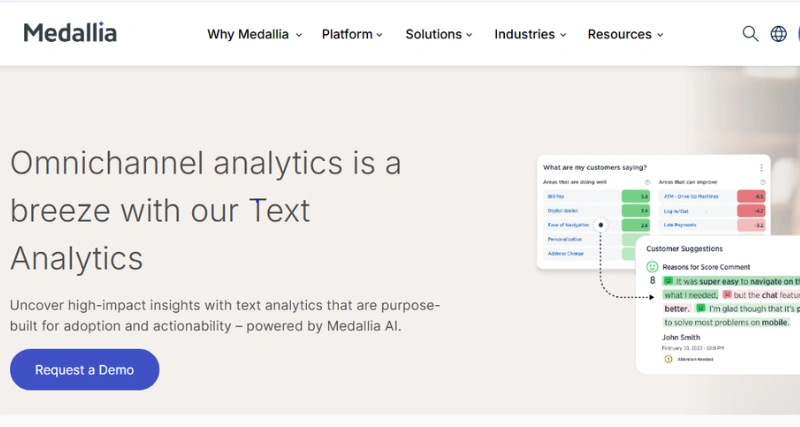Screen dimensions: 800x427
Task: Click the red -6.5 ATM score swatch
Action: click(x=751, y=196)
